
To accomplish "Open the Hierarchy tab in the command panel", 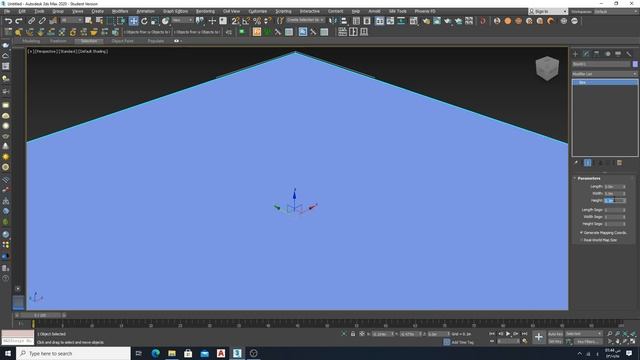I will point(597,54).
